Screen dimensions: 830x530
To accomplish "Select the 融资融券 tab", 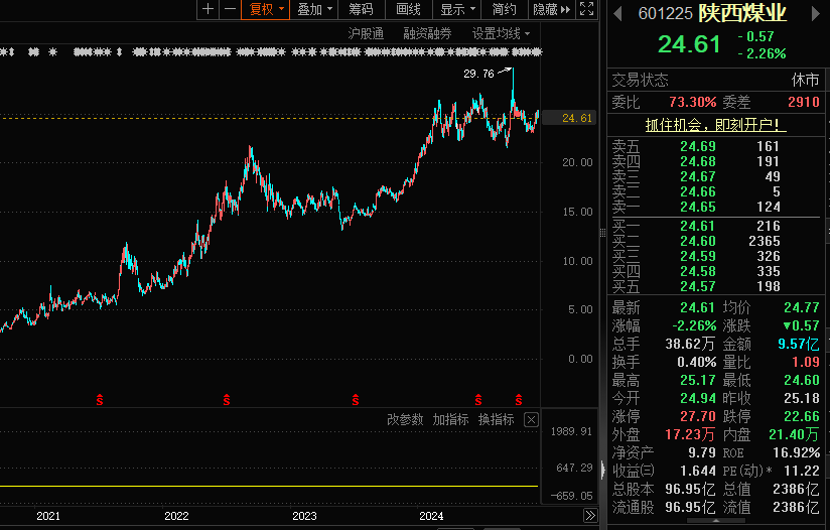I will tap(427, 33).
